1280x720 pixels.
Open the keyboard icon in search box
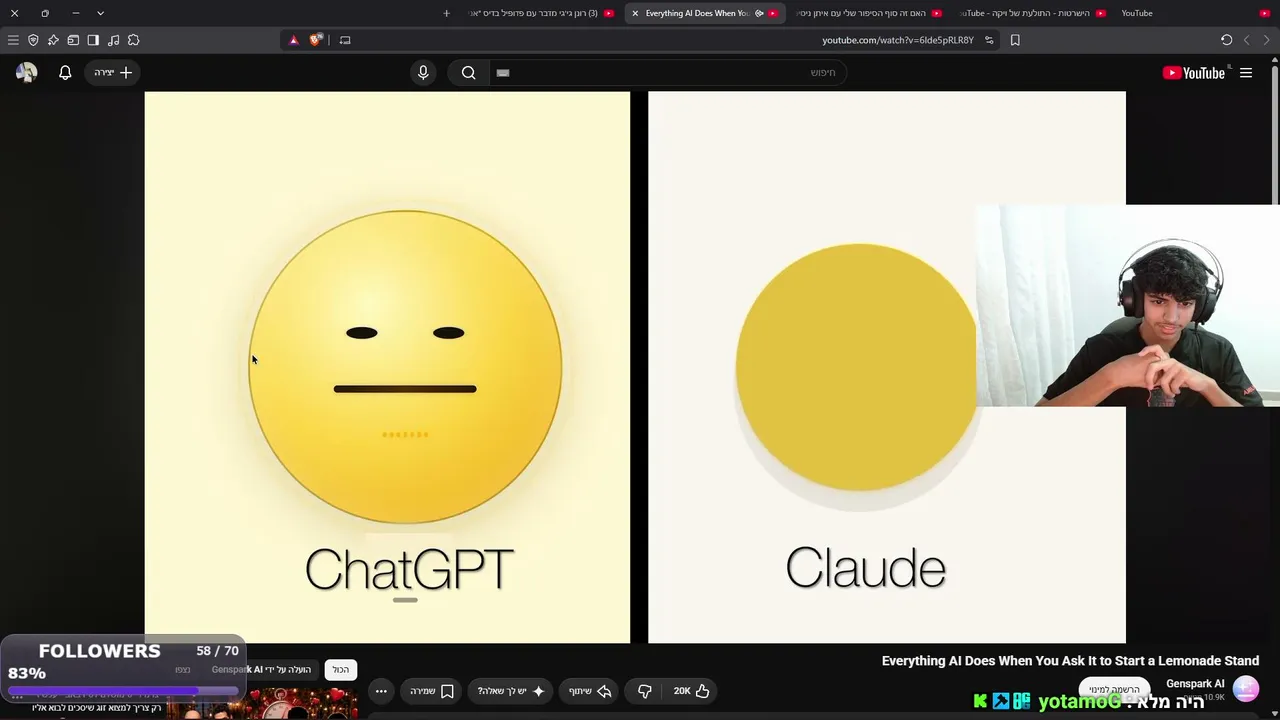[503, 73]
